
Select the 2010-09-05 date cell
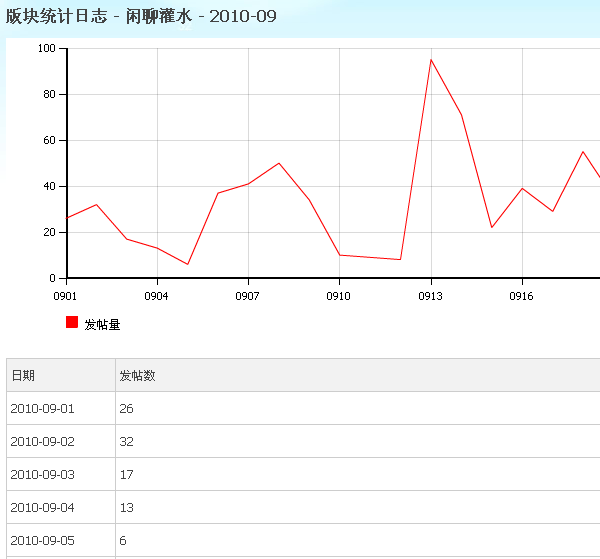click(x=42, y=540)
